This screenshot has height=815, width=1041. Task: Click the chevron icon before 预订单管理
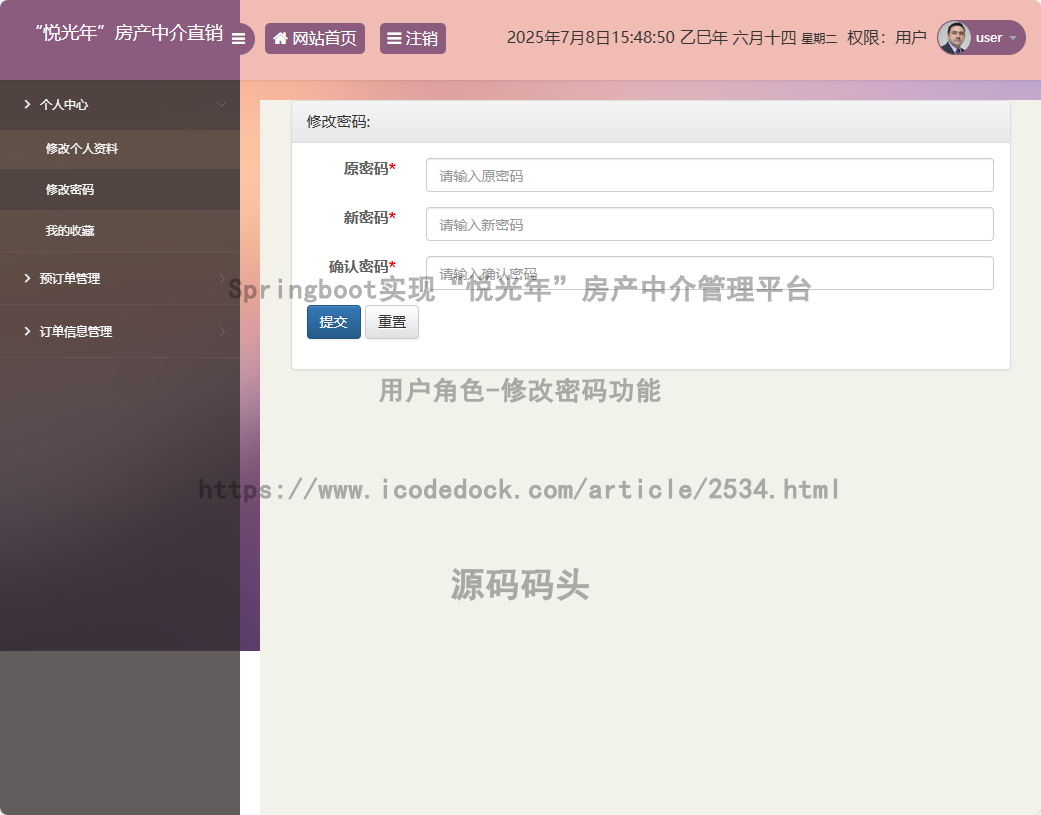[27, 278]
